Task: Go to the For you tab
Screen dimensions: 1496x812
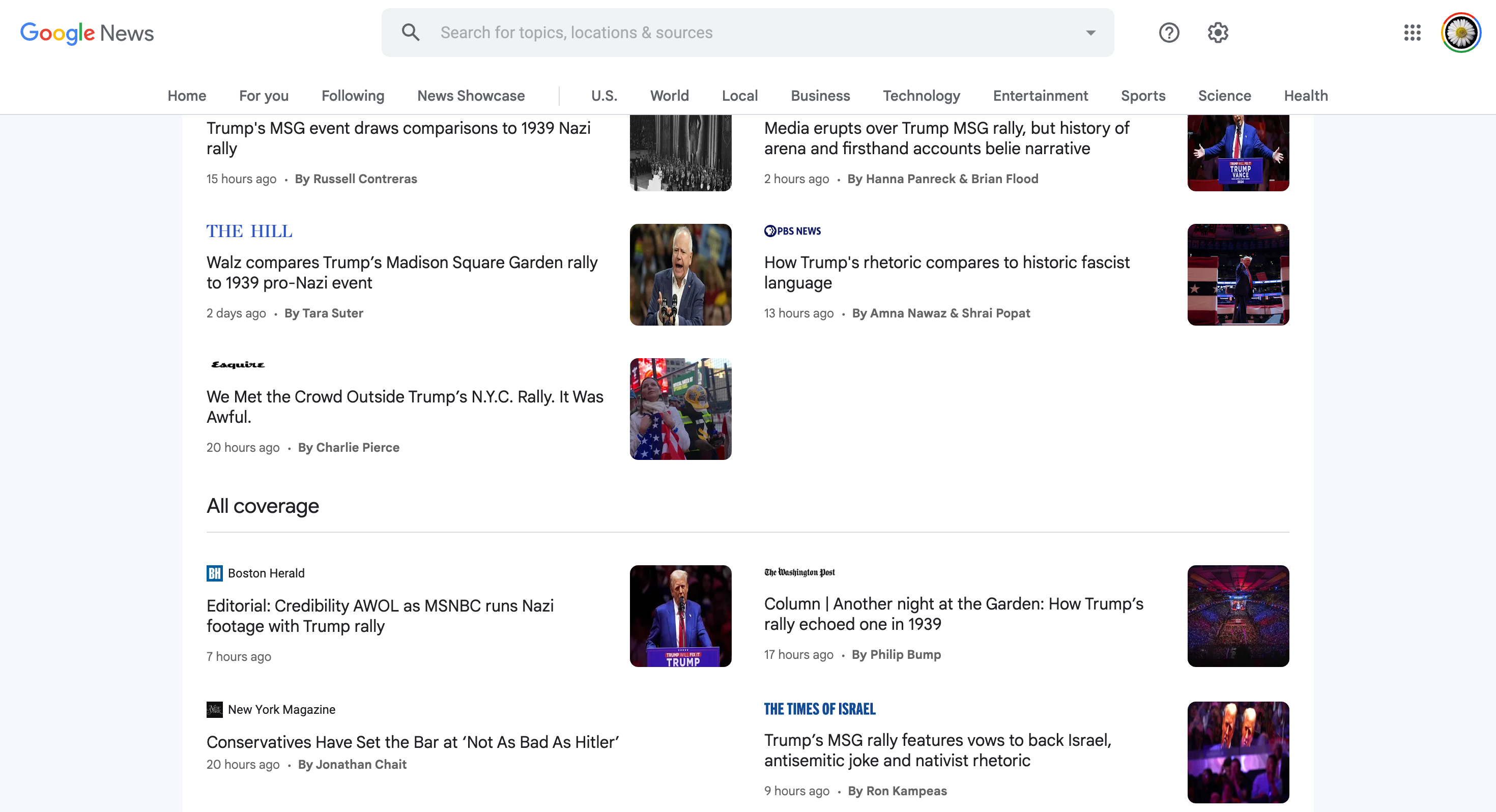Action: (x=264, y=95)
